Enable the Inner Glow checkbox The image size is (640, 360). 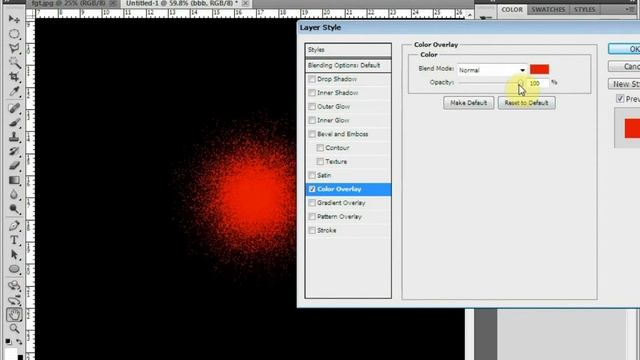(312, 120)
